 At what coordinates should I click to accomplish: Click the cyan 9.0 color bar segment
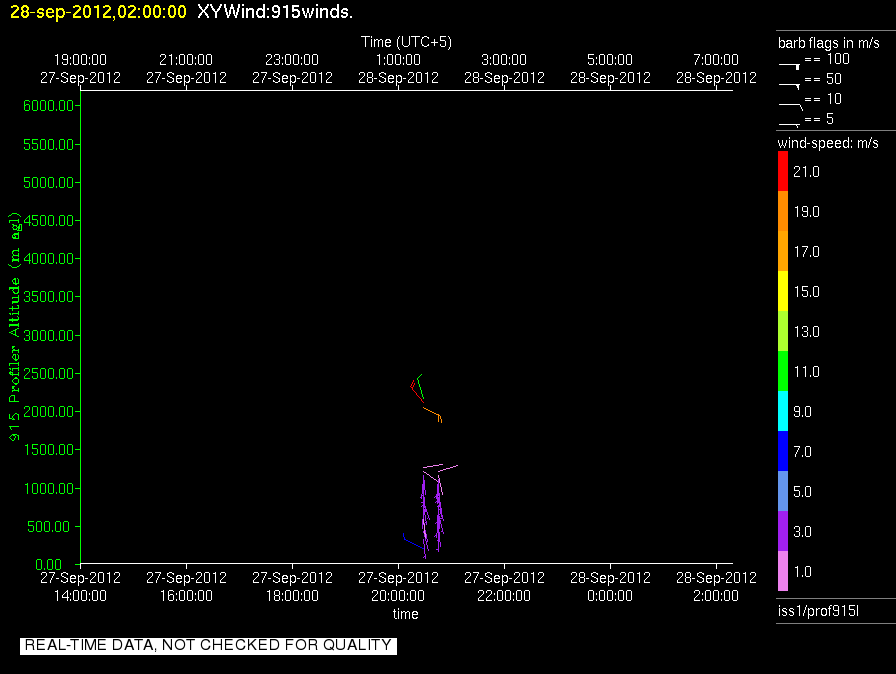coord(783,411)
